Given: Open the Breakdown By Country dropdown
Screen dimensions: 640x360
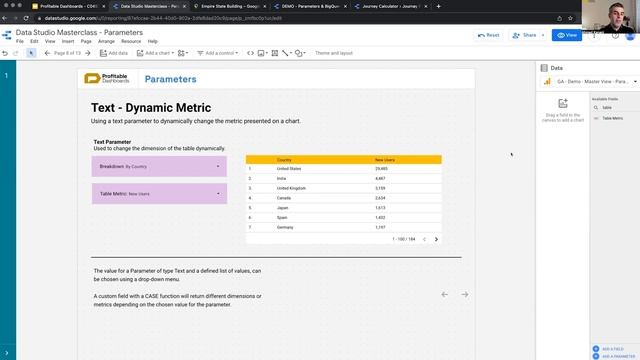Looking at the screenshot, I should pyautogui.click(x=159, y=167).
